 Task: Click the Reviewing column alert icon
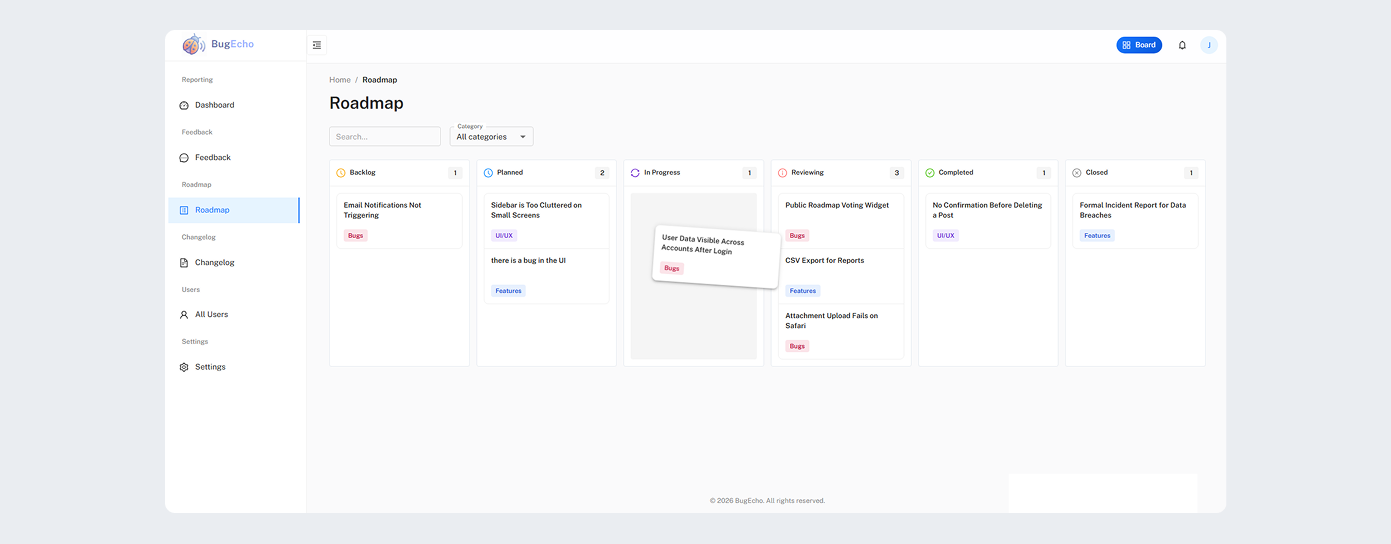[783, 173]
